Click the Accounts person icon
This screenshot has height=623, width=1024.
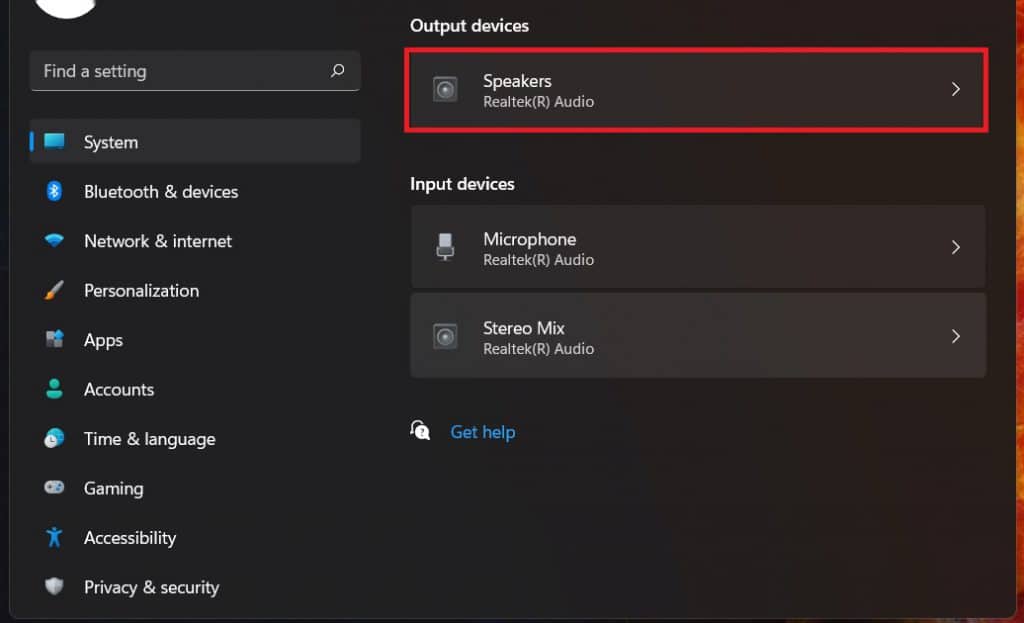(54, 389)
